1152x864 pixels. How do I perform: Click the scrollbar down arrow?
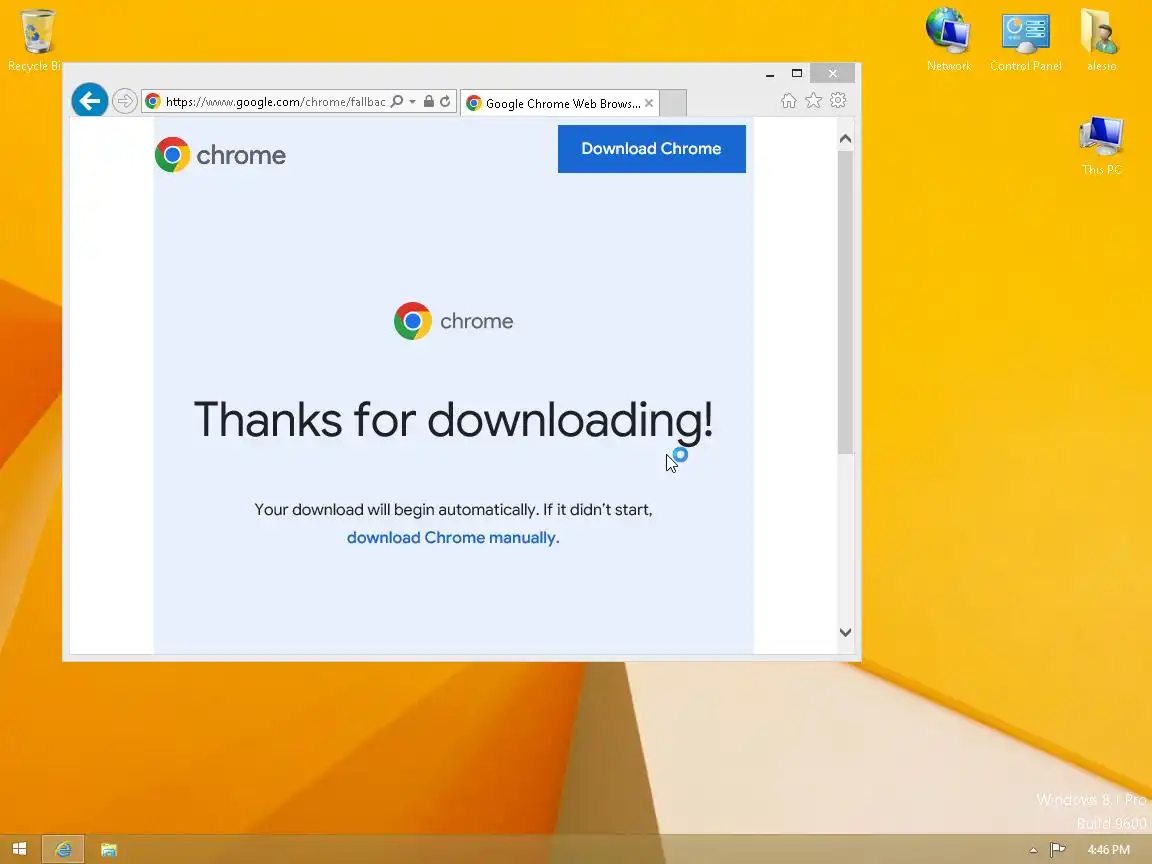(x=846, y=633)
